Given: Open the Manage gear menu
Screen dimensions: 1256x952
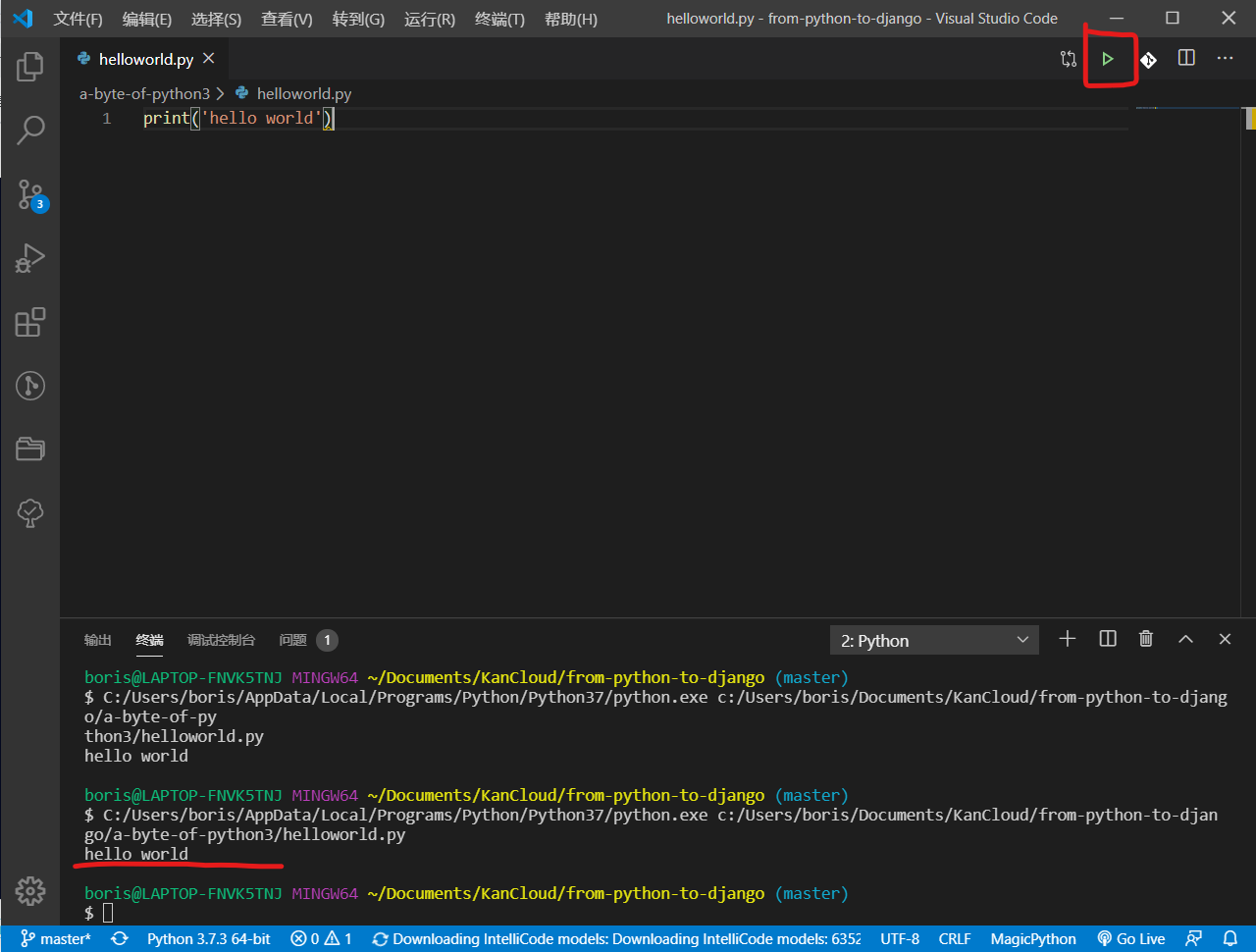Looking at the screenshot, I should [x=30, y=890].
